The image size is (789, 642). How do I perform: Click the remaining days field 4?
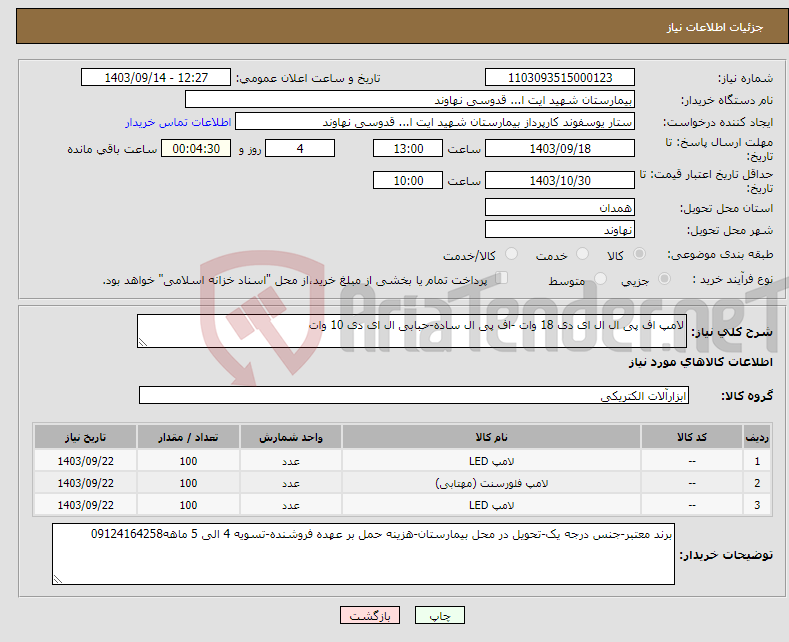coord(300,148)
